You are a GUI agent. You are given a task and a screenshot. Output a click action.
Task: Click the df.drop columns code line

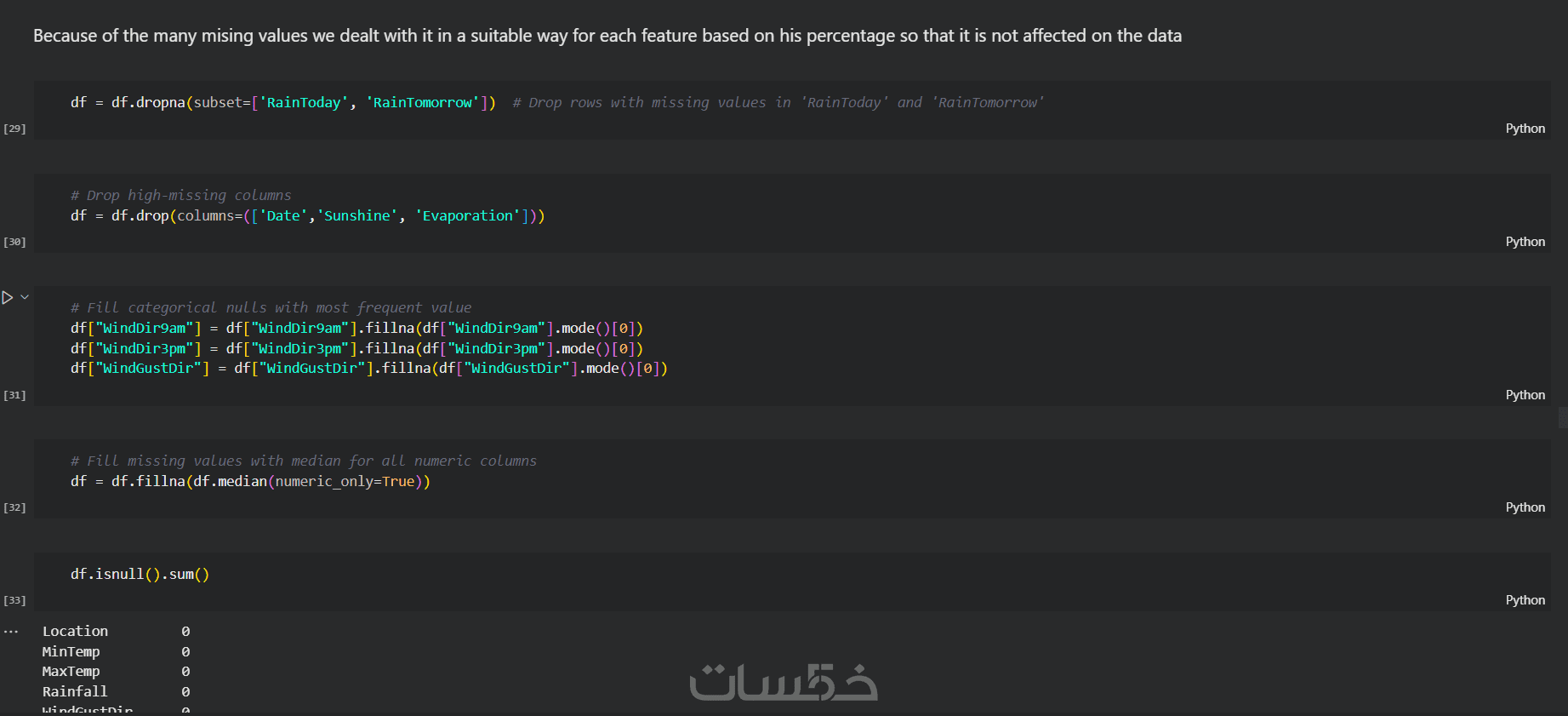pyautogui.click(x=306, y=216)
